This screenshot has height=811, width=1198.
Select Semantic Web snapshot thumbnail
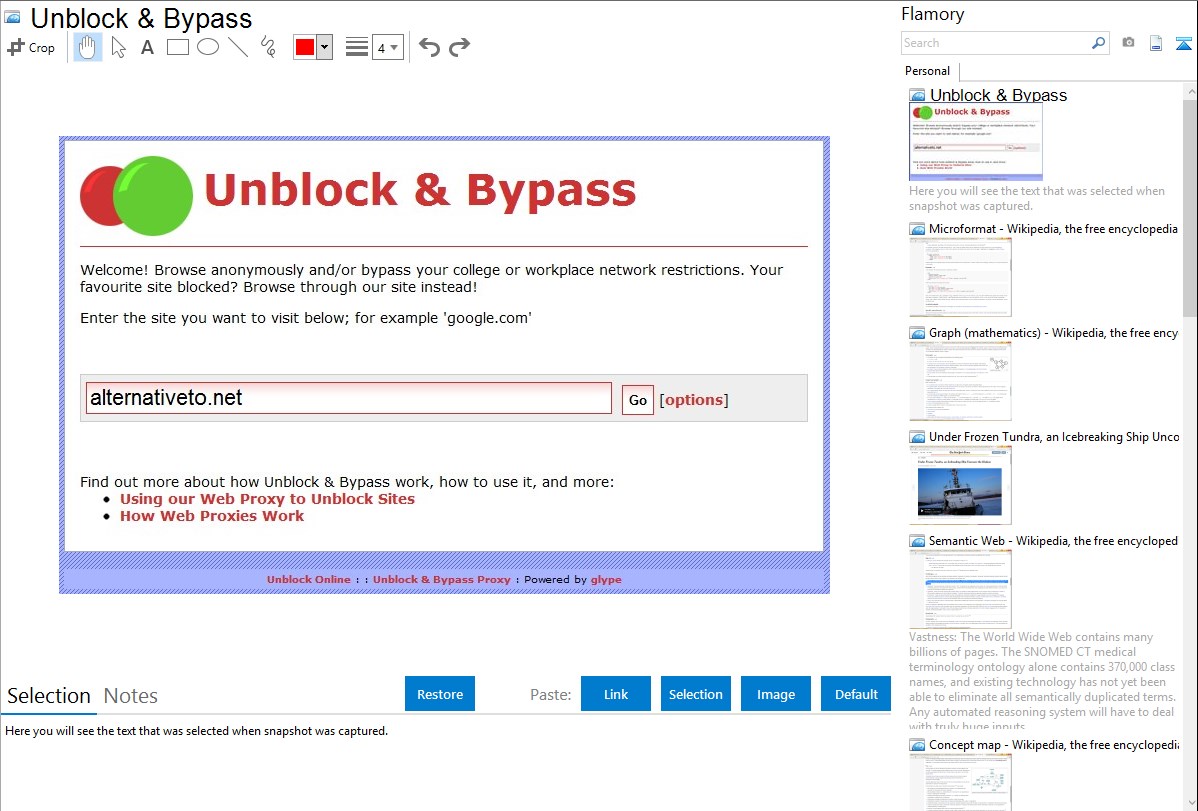960,589
